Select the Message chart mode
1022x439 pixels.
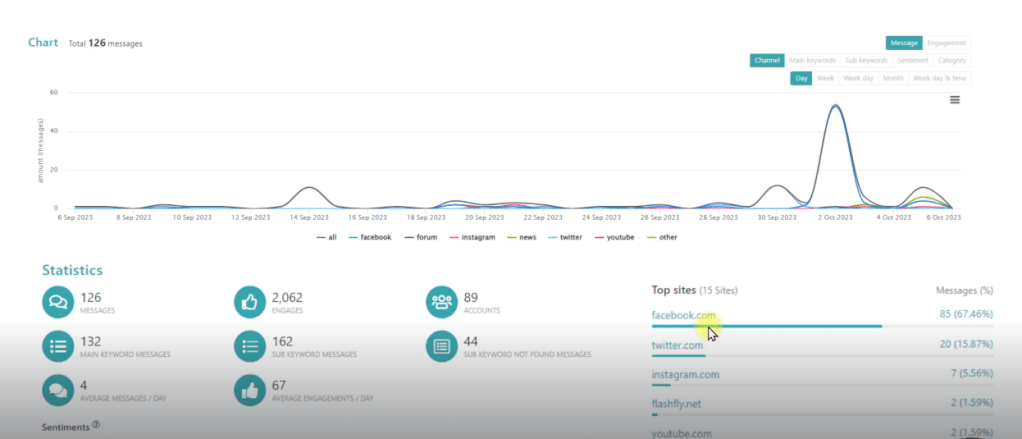pos(903,43)
